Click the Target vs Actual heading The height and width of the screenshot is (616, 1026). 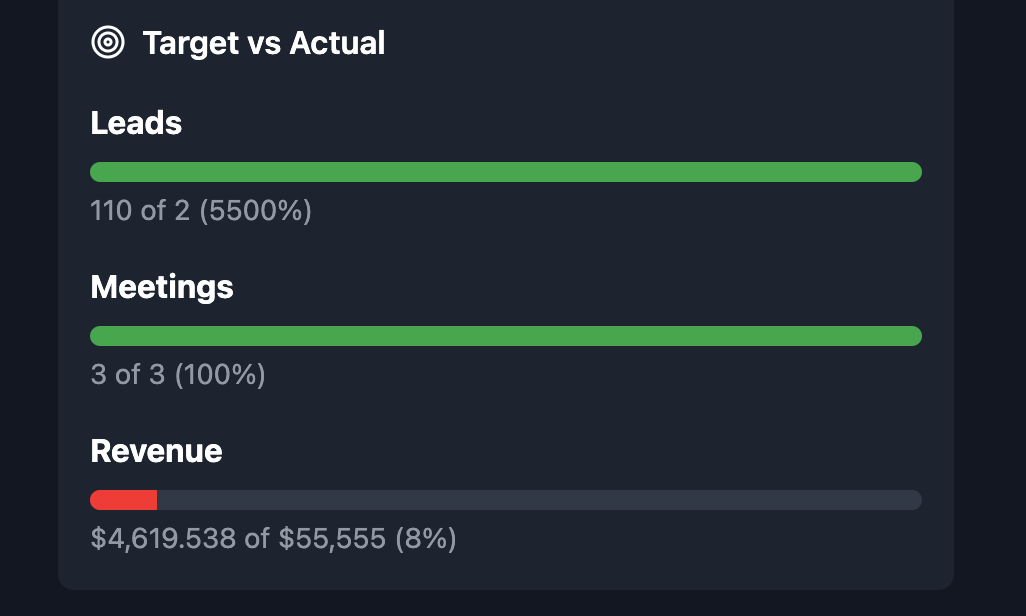point(264,43)
